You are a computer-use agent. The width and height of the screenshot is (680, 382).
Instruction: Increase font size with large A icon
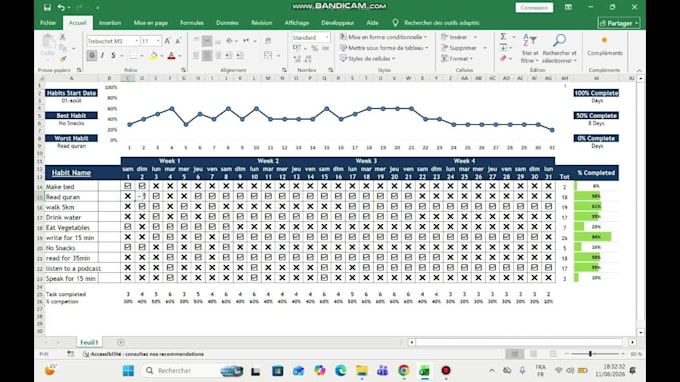point(167,41)
